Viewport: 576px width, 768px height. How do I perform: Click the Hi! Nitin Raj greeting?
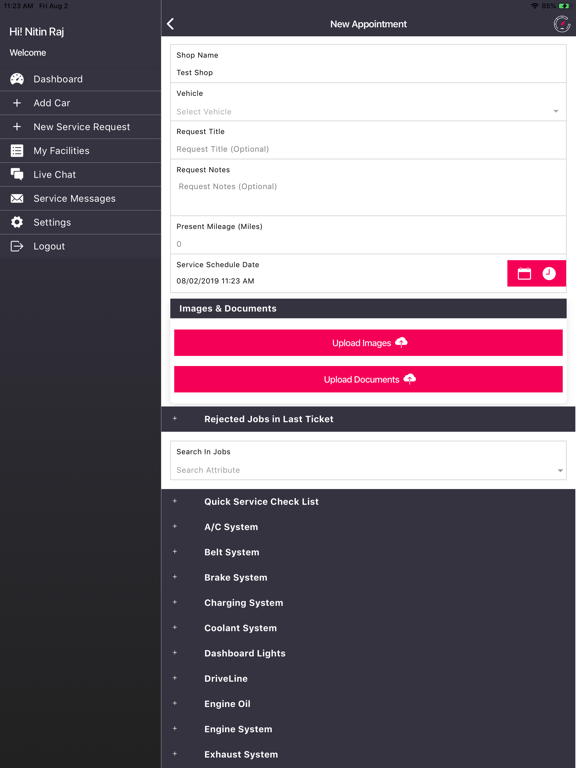(37, 32)
